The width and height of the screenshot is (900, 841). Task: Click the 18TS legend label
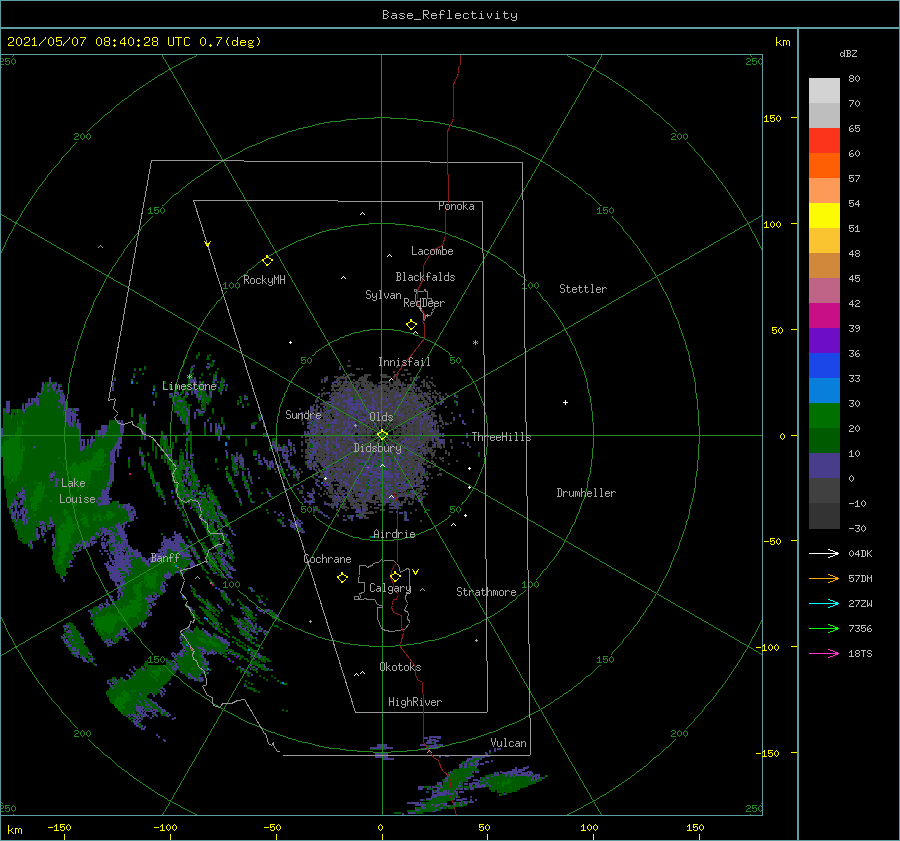pyautogui.click(x=860, y=653)
